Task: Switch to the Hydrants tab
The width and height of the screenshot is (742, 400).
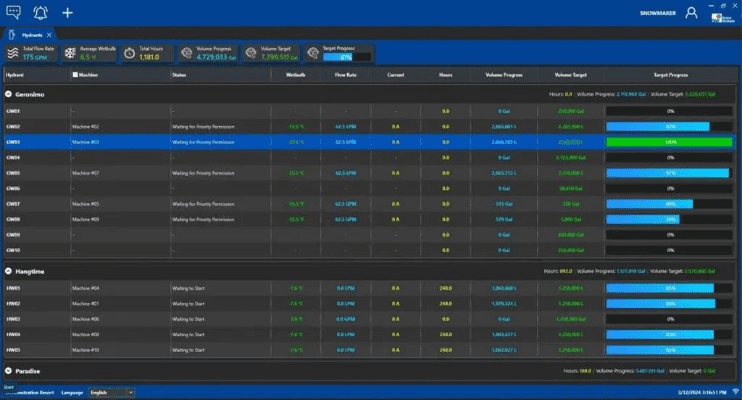Action: point(32,33)
